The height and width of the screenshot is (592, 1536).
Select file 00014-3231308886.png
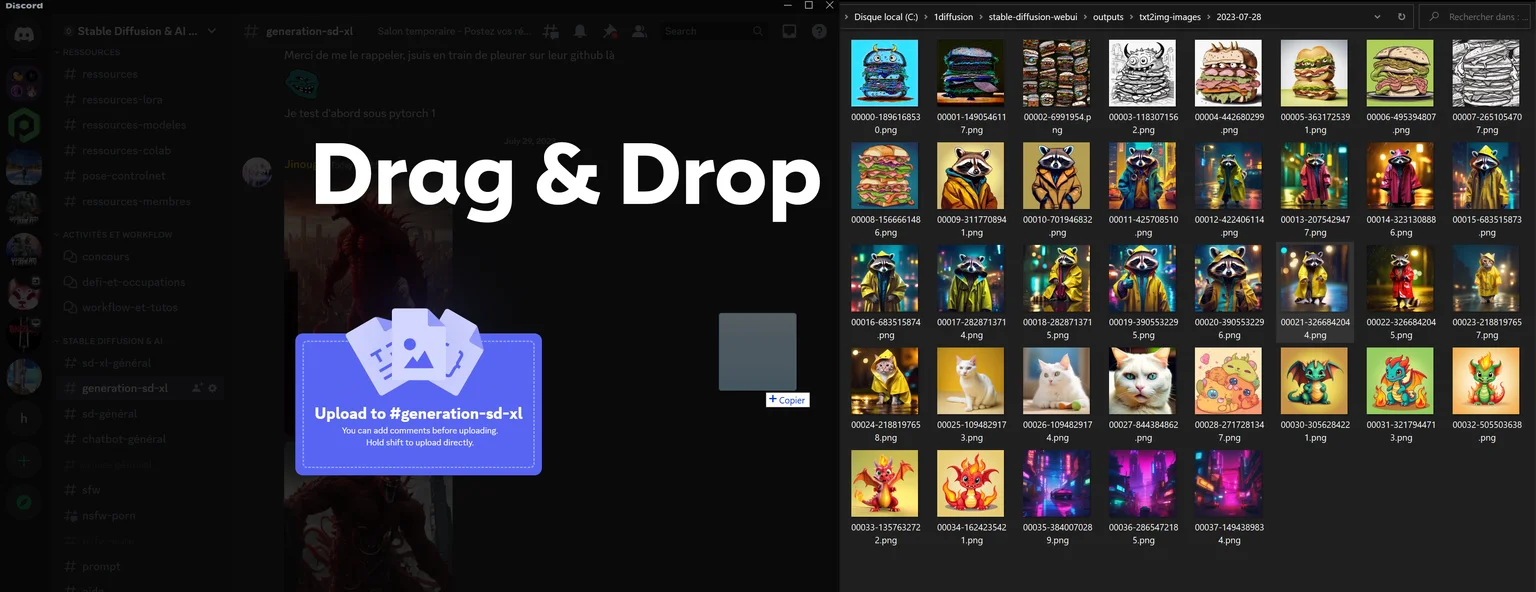tap(1401, 189)
